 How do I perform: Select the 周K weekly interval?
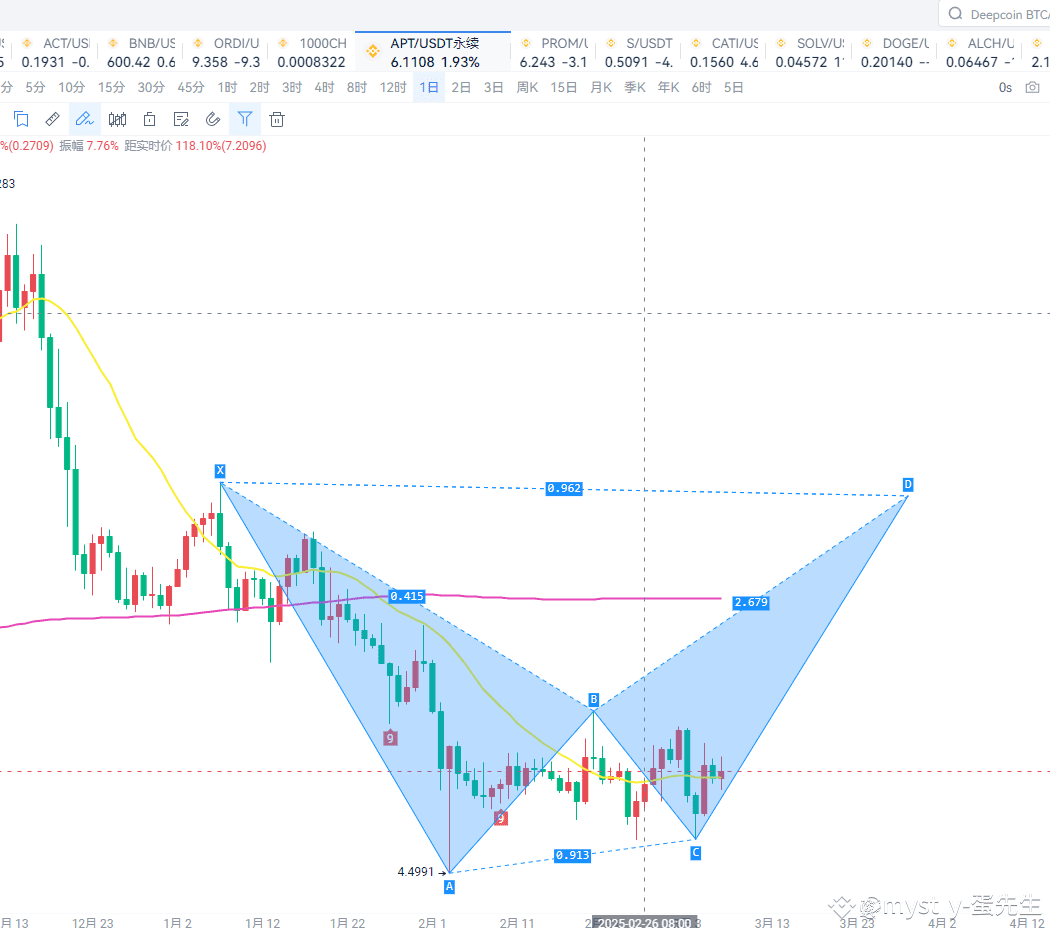[x=525, y=87]
